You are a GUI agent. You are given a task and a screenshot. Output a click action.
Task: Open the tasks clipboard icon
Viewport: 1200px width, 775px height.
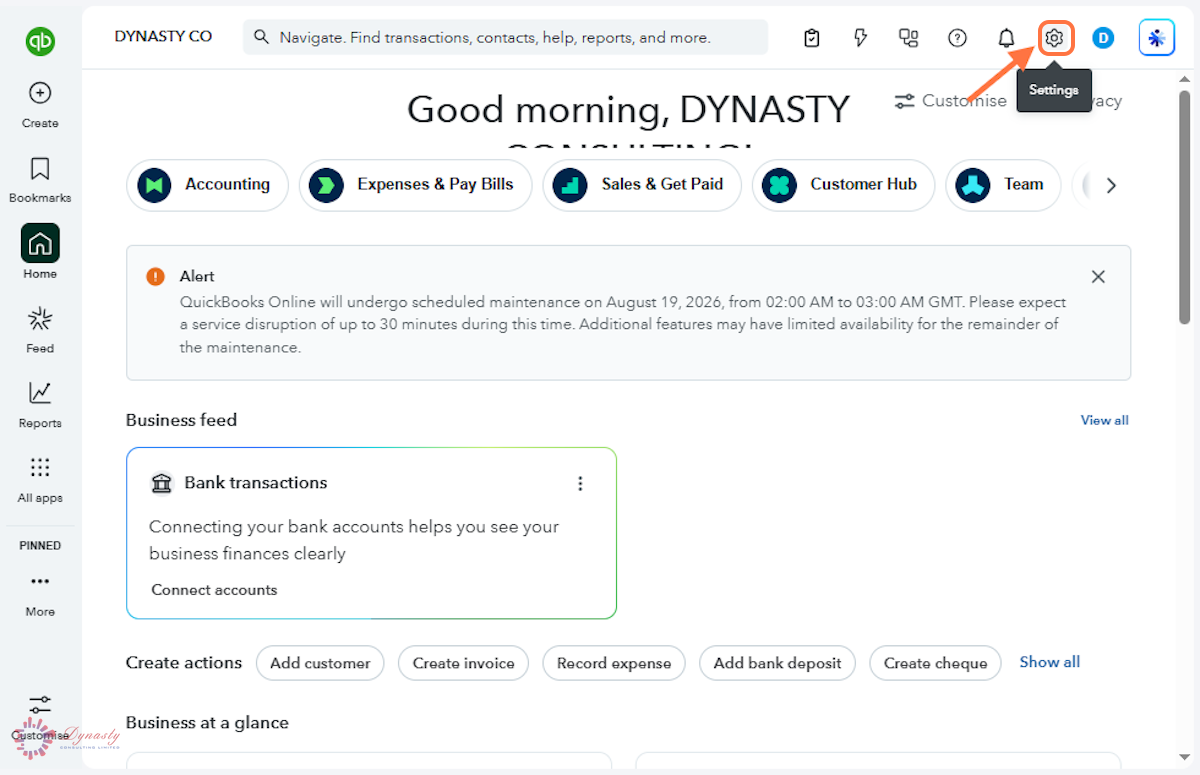(812, 38)
